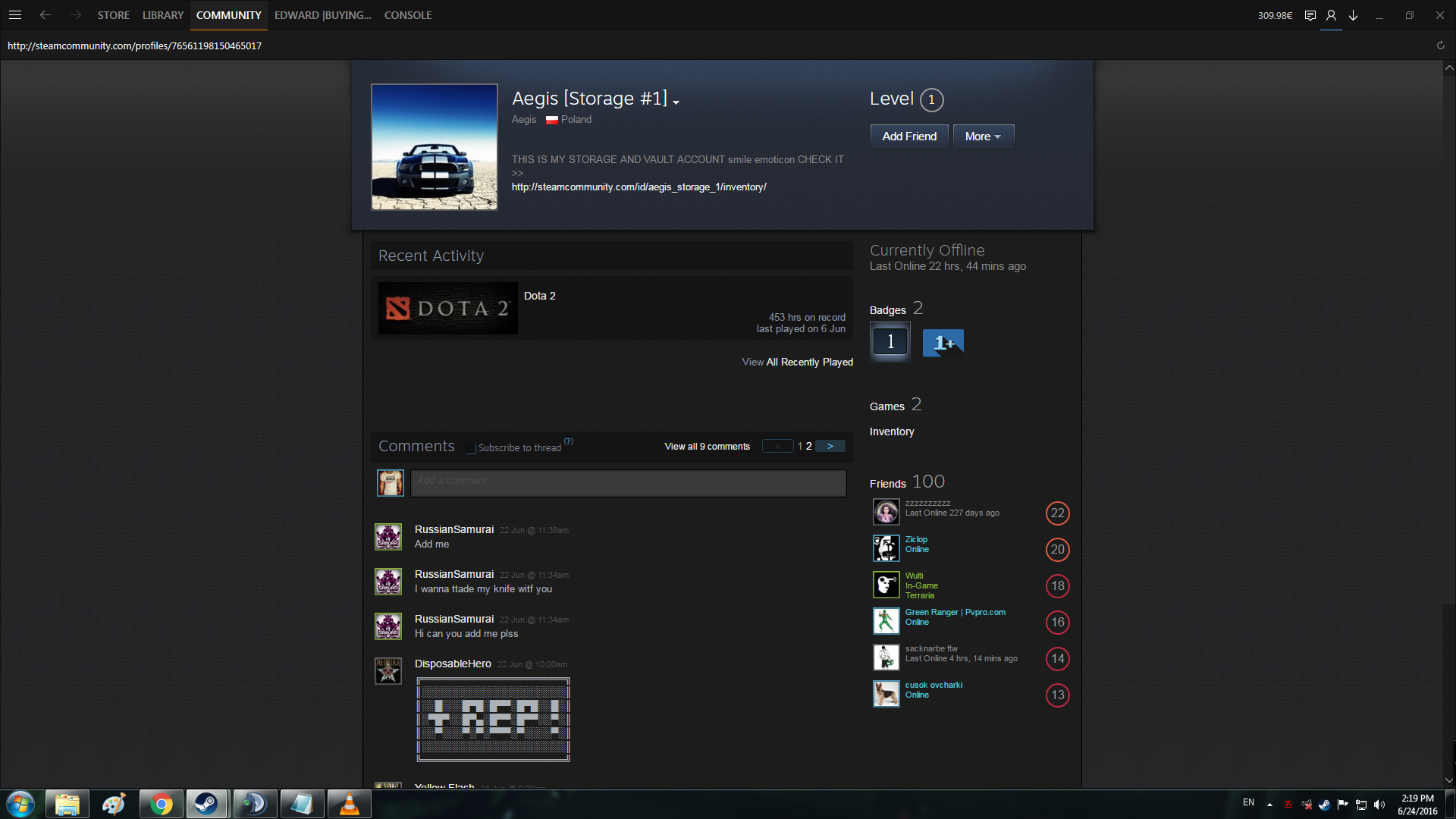The image size is (1456, 819).
Task: Open DisposableHero commenter name
Action: tap(453, 664)
